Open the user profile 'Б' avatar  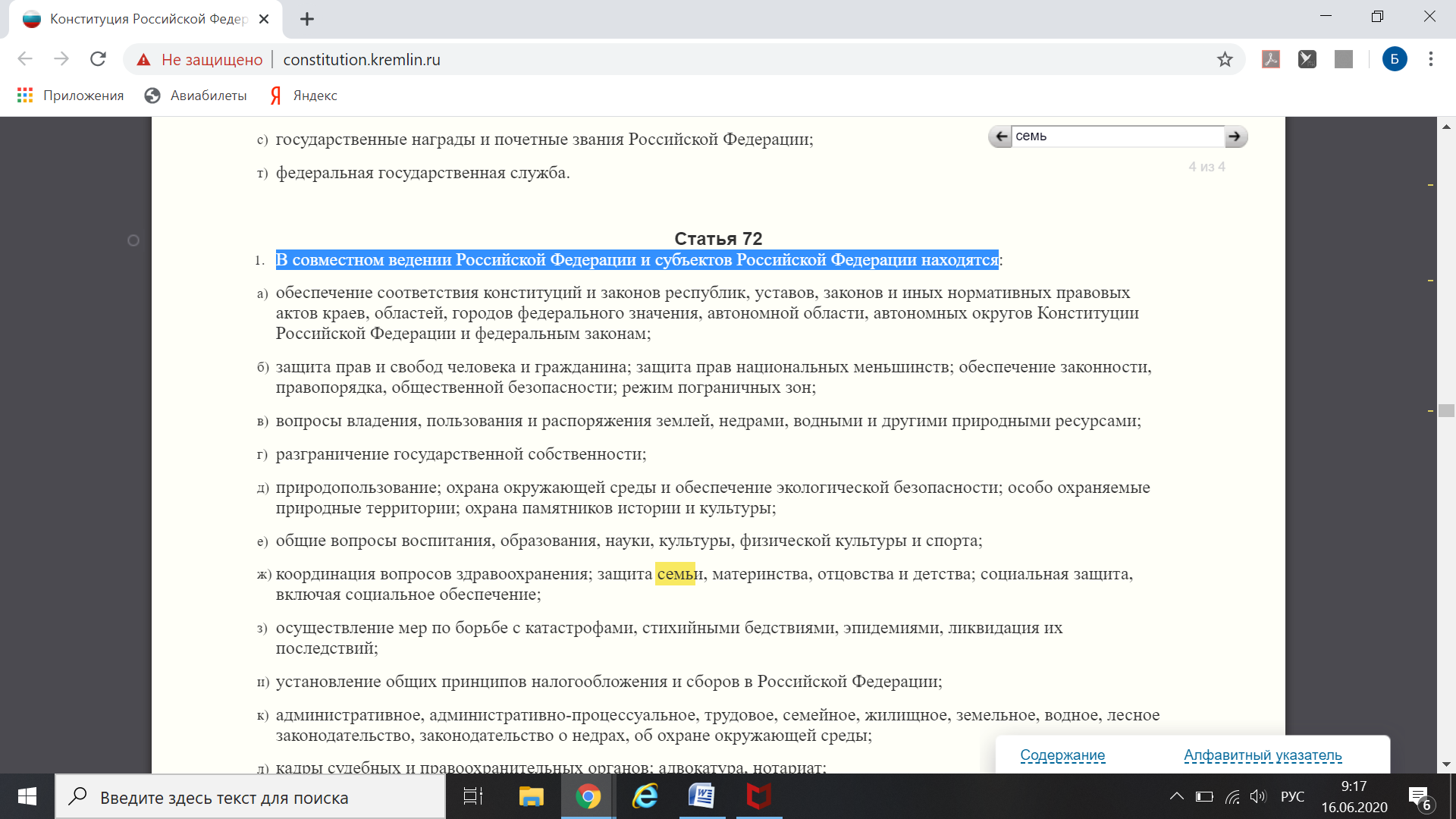point(1395,59)
